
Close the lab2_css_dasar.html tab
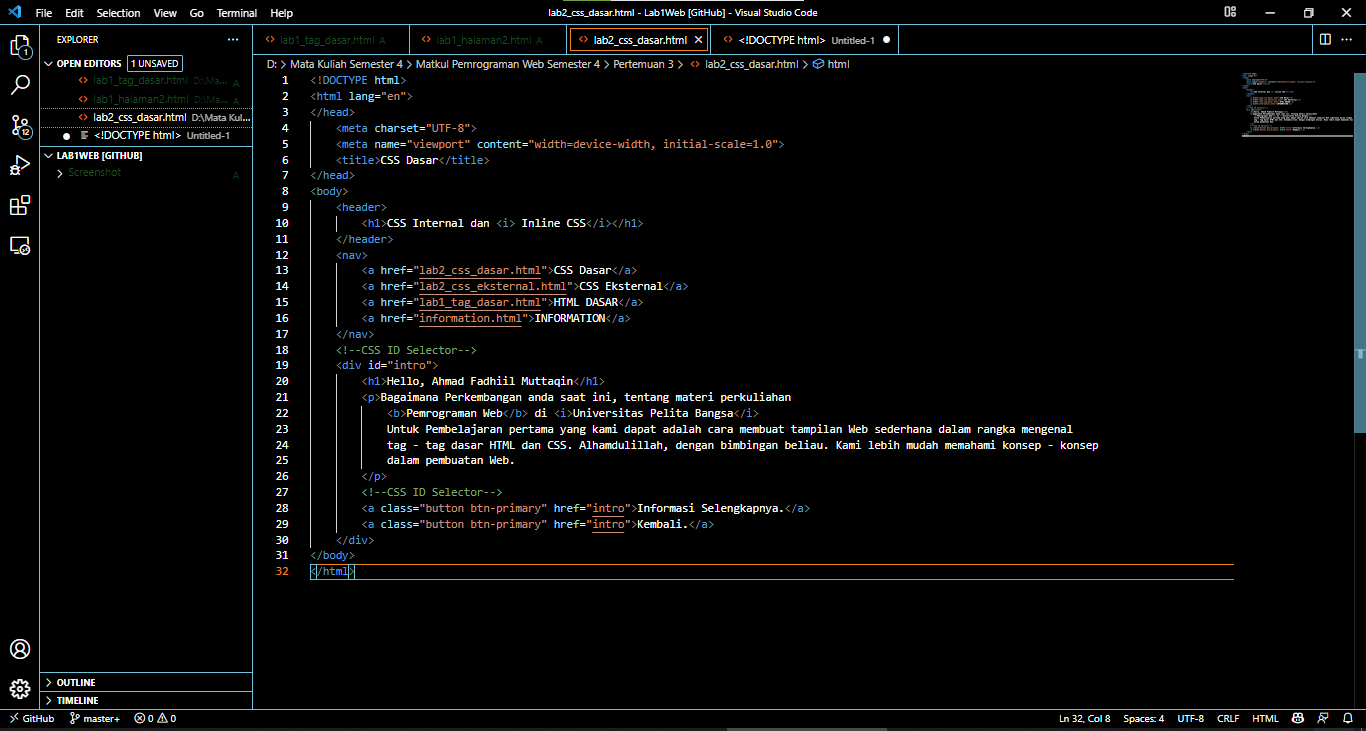pos(699,39)
